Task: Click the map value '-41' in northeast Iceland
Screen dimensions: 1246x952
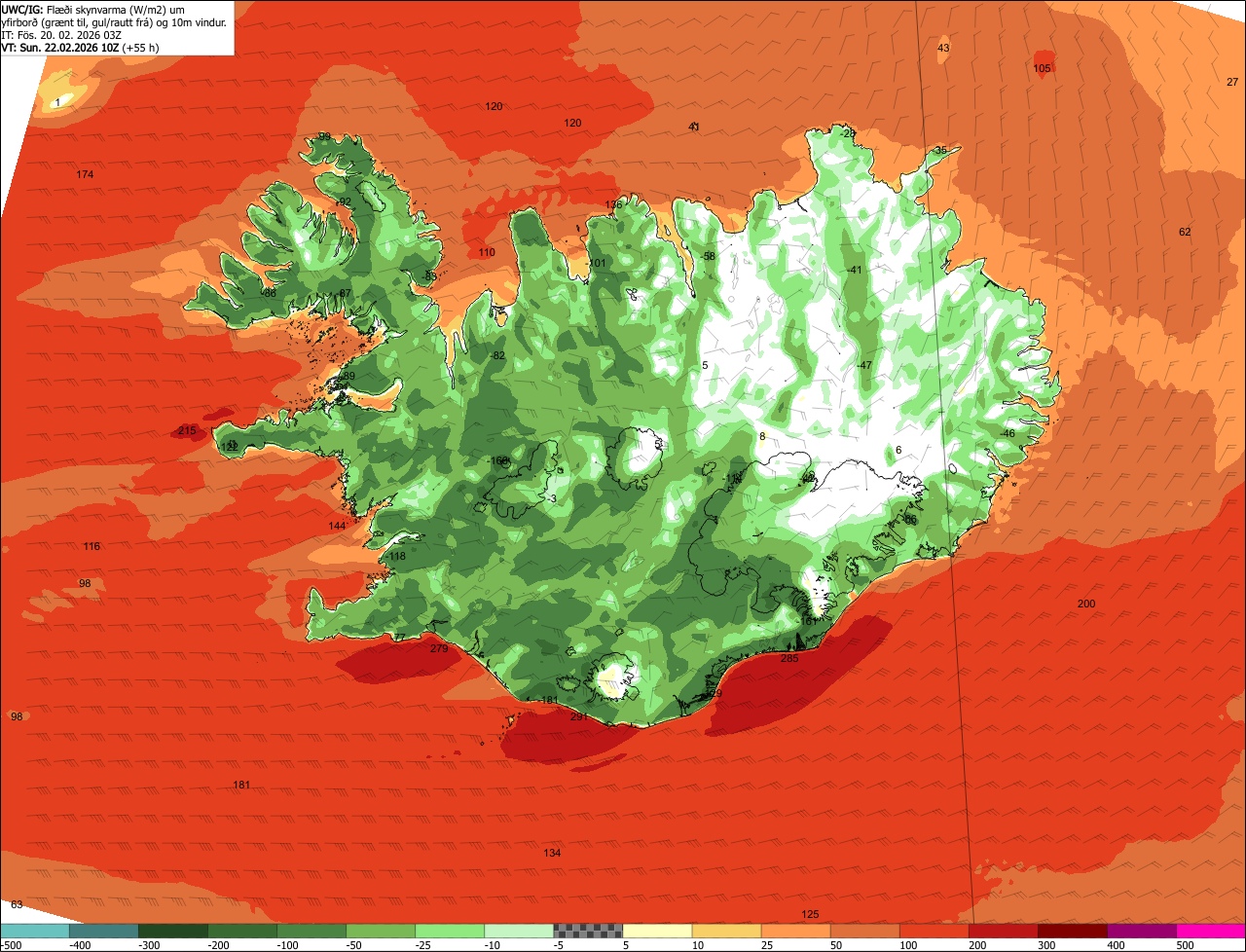Action: 854,270
